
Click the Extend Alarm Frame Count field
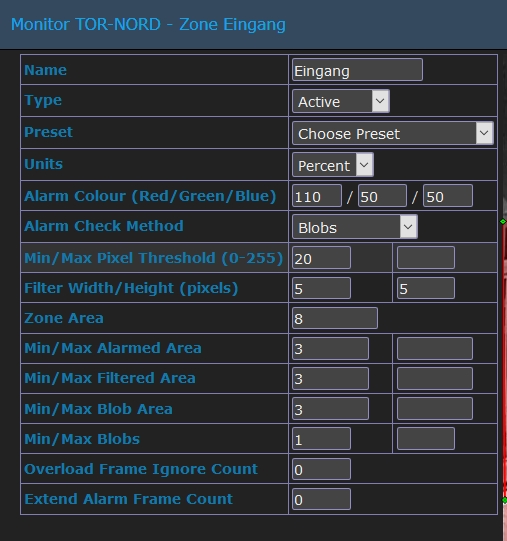tap(321, 499)
